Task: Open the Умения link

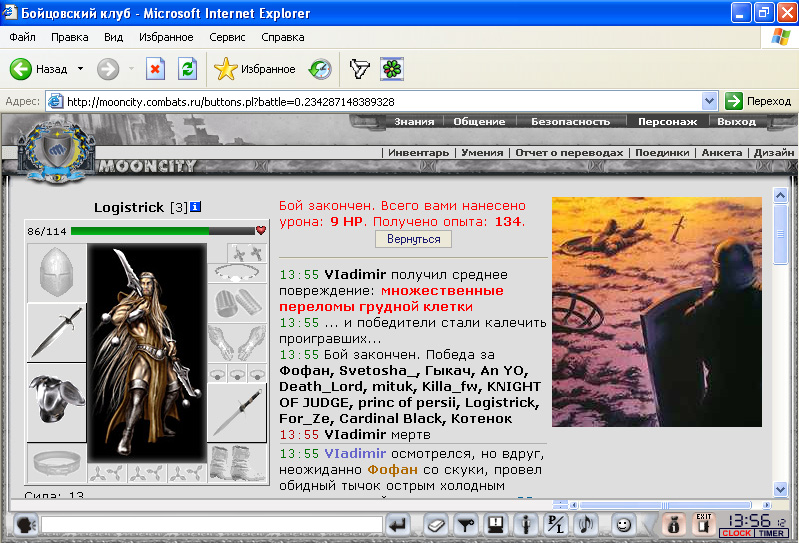Action: 482,152
